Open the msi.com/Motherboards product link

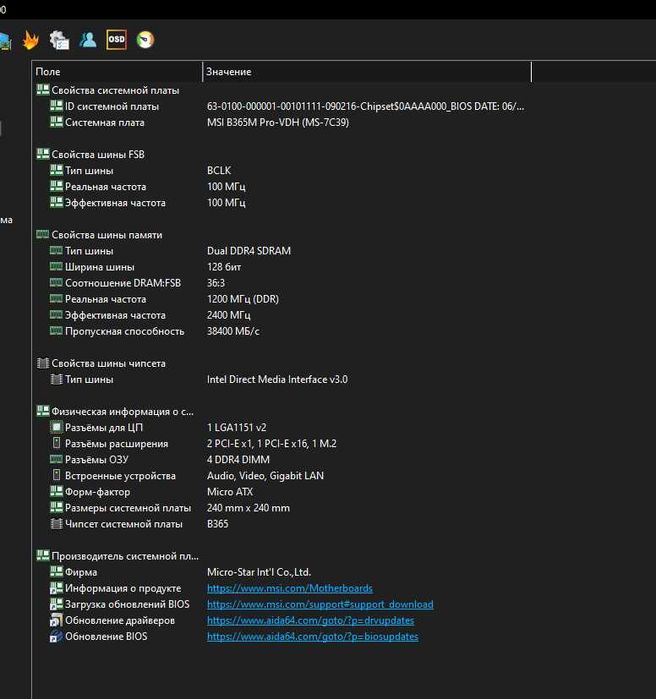290,588
